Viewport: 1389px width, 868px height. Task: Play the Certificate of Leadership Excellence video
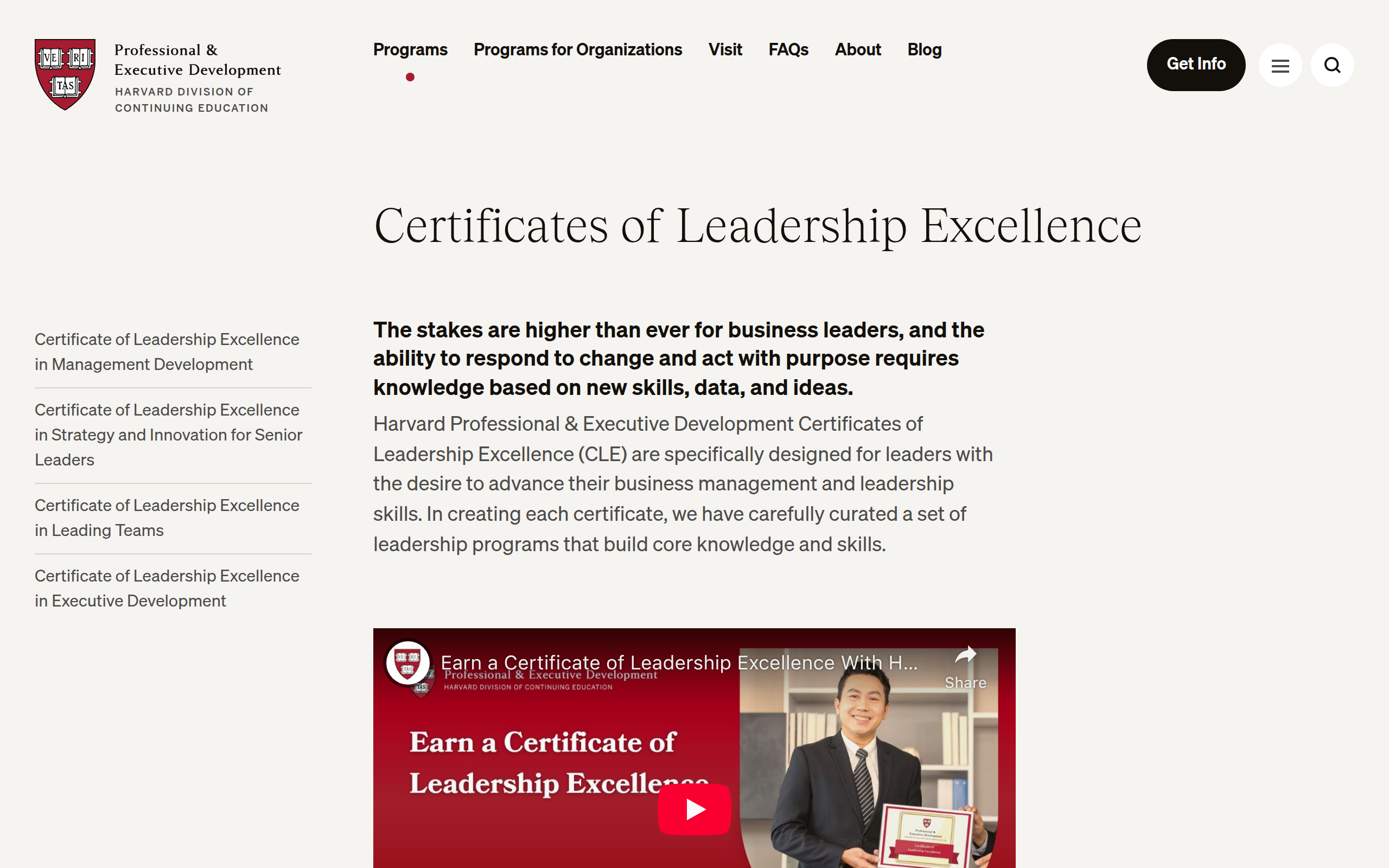tap(693, 808)
